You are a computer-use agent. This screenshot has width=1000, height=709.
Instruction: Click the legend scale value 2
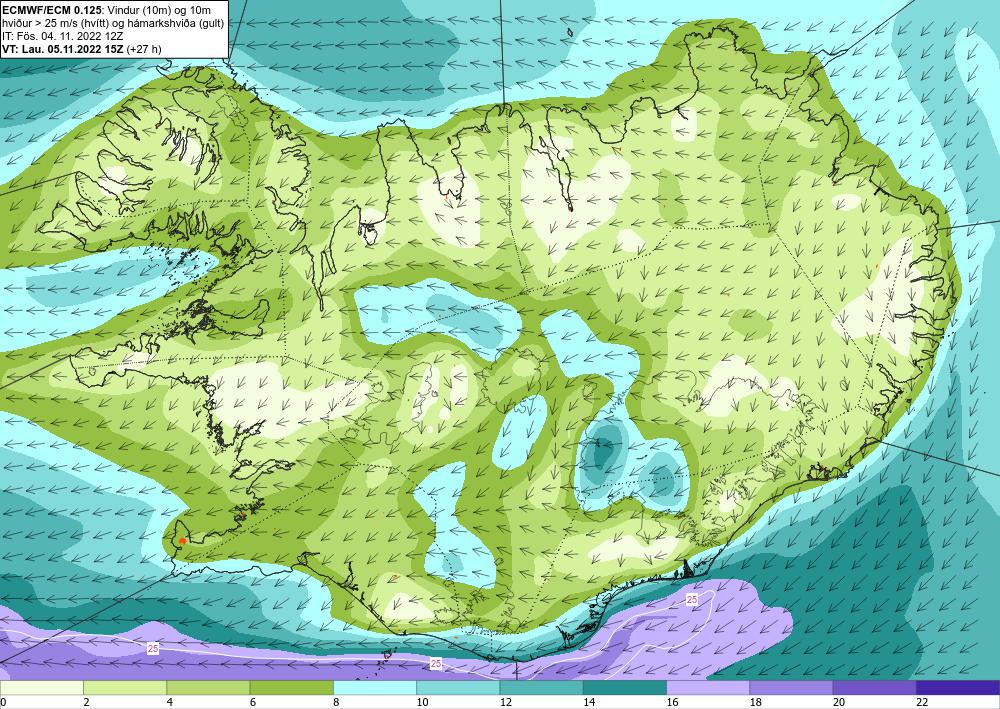[86, 702]
